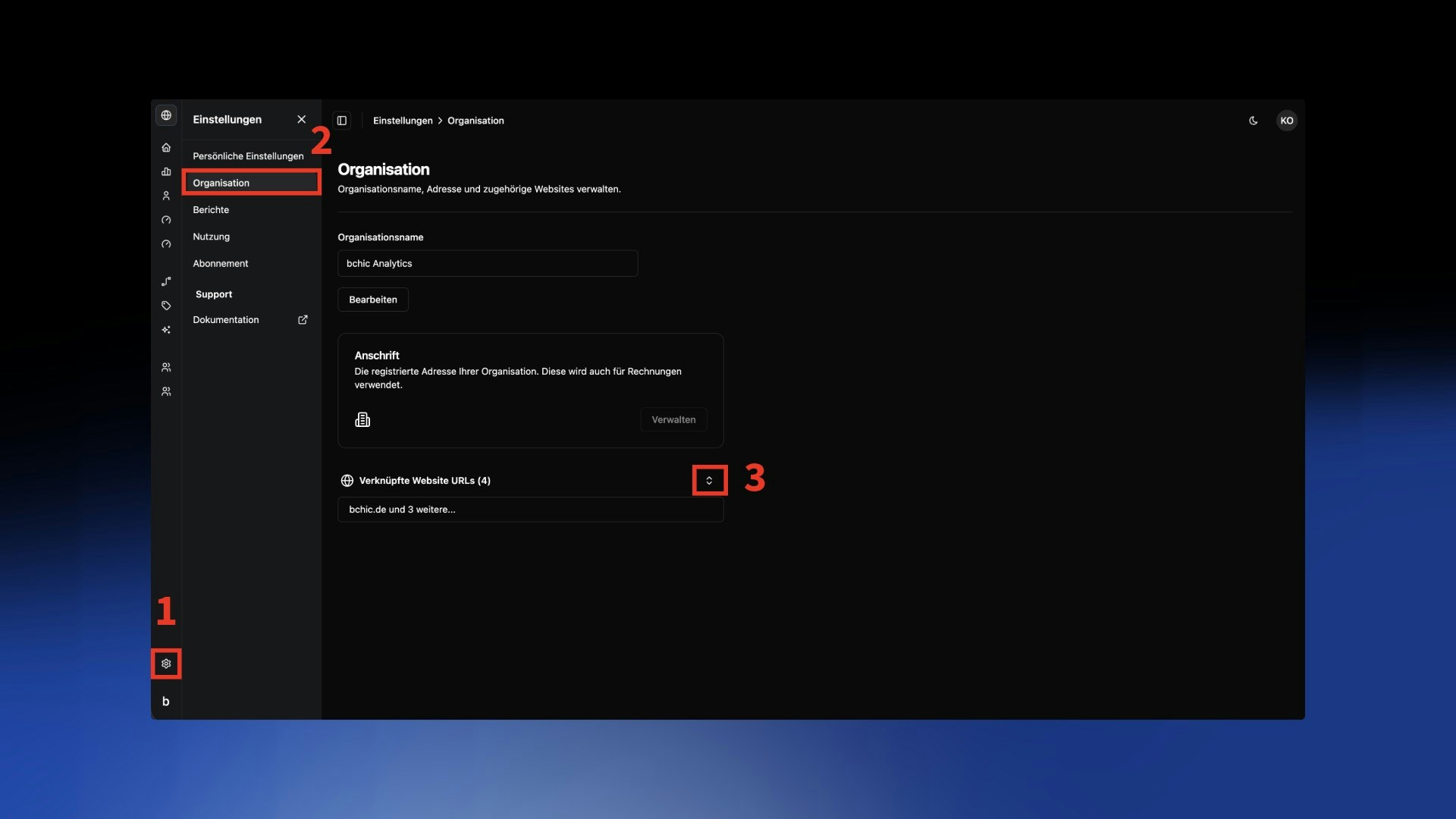This screenshot has height=819, width=1456.
Task: Select the first speedometer performance icon
Action: coord(166,220)
